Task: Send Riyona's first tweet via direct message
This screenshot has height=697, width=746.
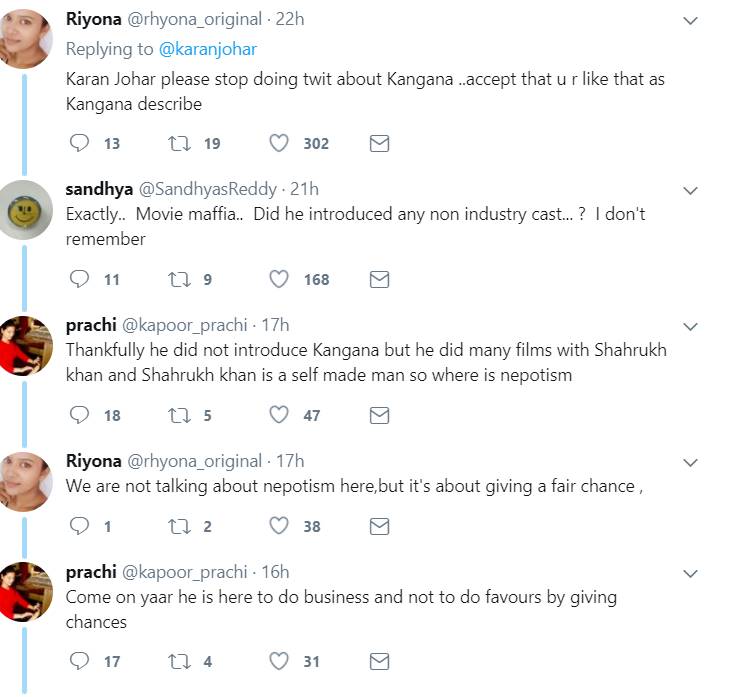Action: (x=379, y=143)
